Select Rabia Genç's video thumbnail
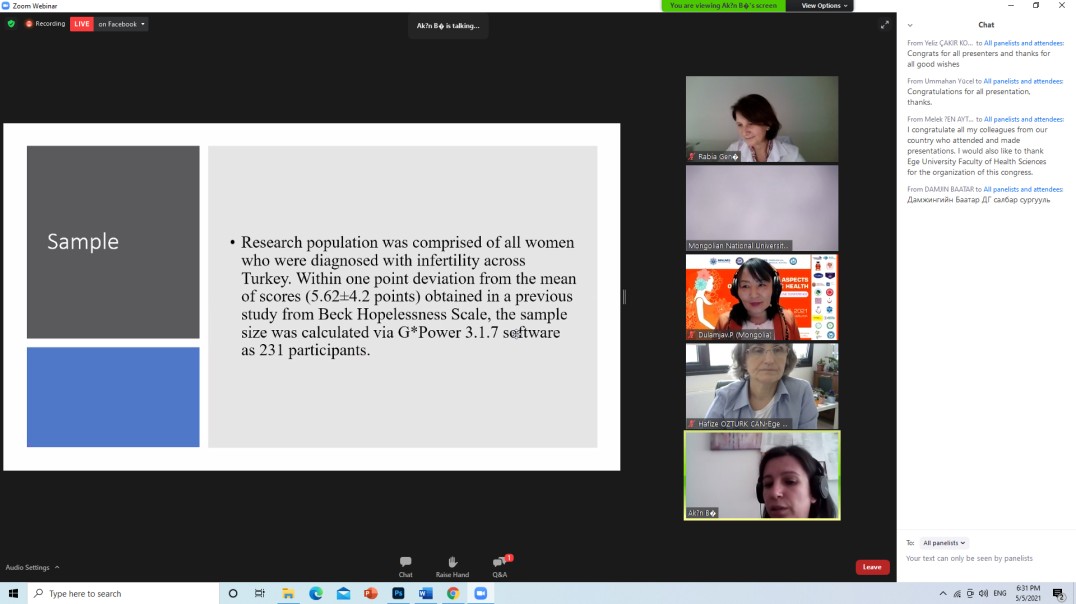Viewport: 1076px width, 604px height. point(762,119)
